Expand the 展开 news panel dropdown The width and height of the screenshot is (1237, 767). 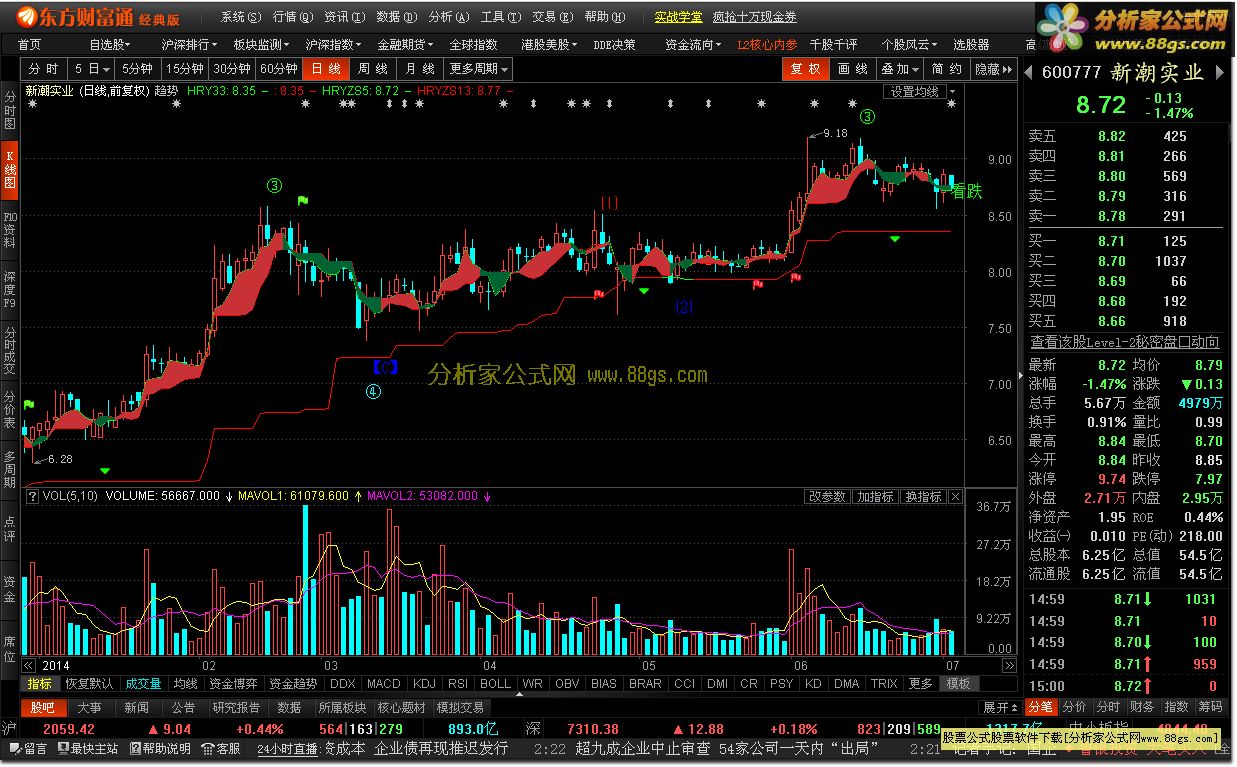(x=1000, y=708)
